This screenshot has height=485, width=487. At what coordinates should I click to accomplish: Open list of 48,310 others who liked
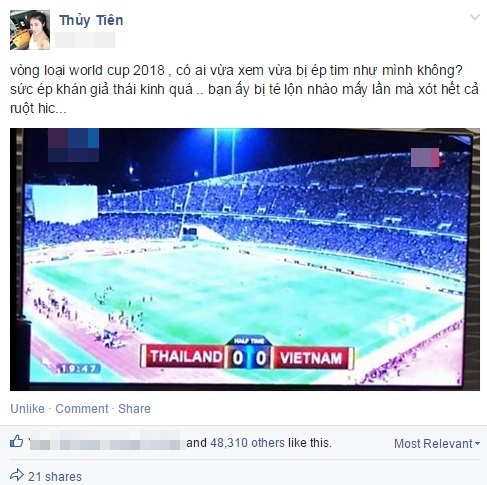(248, 443)
